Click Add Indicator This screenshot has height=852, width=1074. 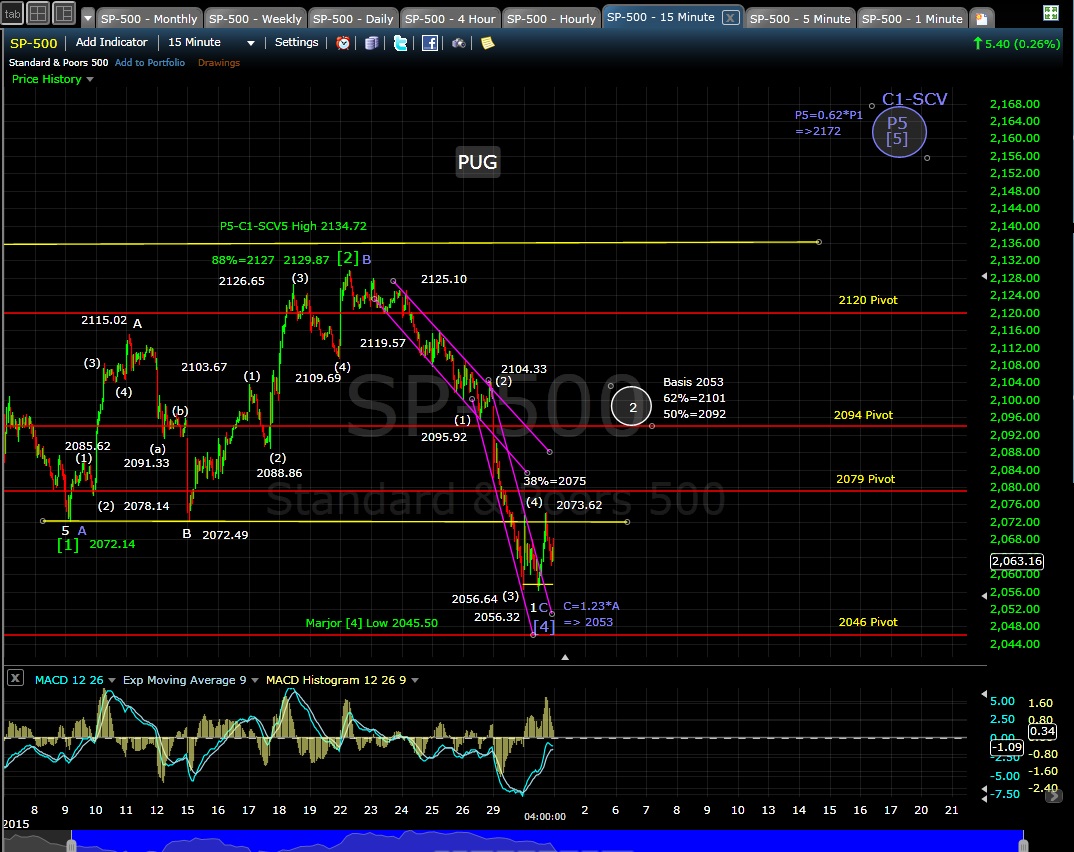click(x=111, y=42)
